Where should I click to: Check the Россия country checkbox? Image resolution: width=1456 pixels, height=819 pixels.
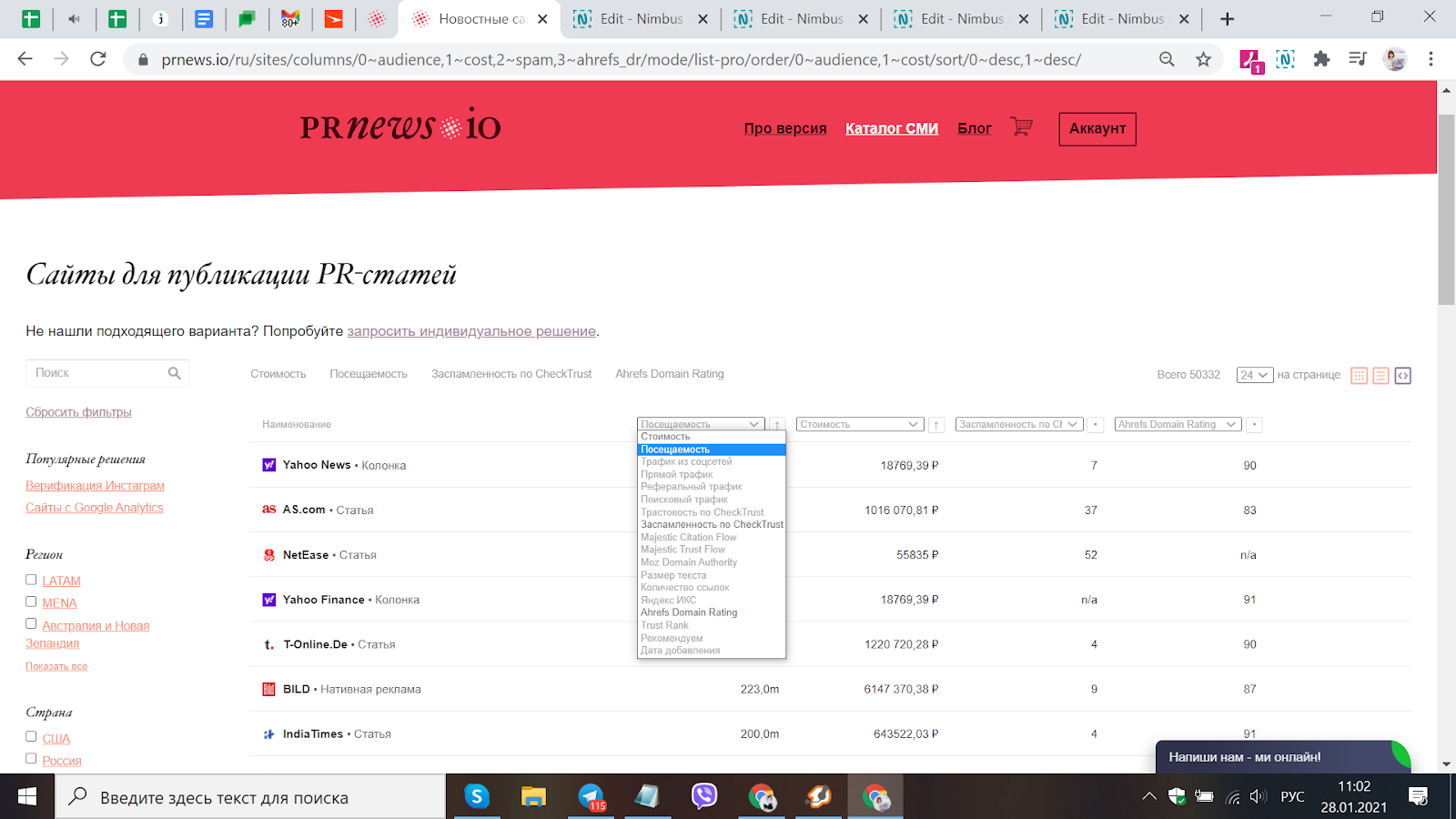click(31, 759)
